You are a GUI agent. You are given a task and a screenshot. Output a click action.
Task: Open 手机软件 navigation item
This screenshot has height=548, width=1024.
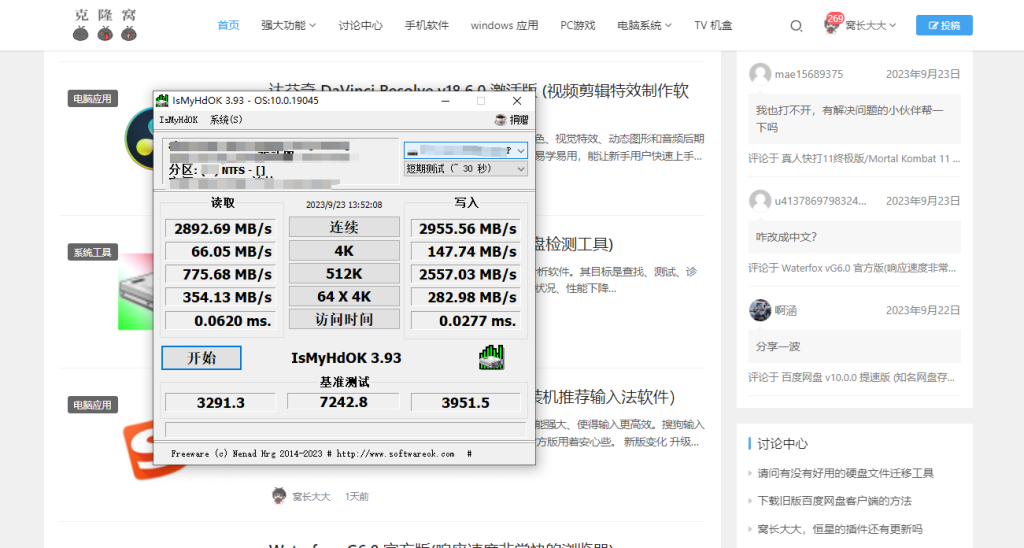point(426,25)
